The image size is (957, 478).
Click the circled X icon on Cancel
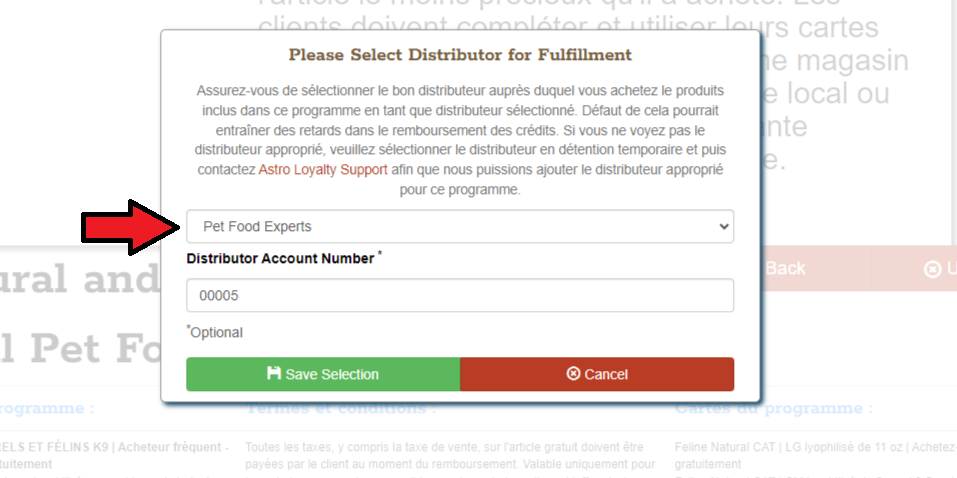pos(573,374)
